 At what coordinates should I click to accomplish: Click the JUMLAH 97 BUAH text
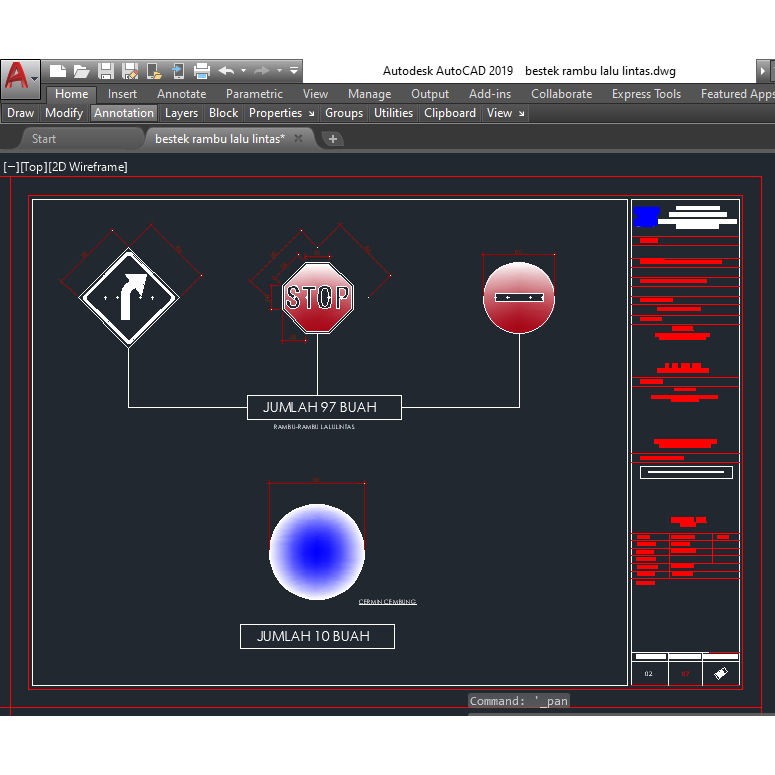[x=320, y=407]
